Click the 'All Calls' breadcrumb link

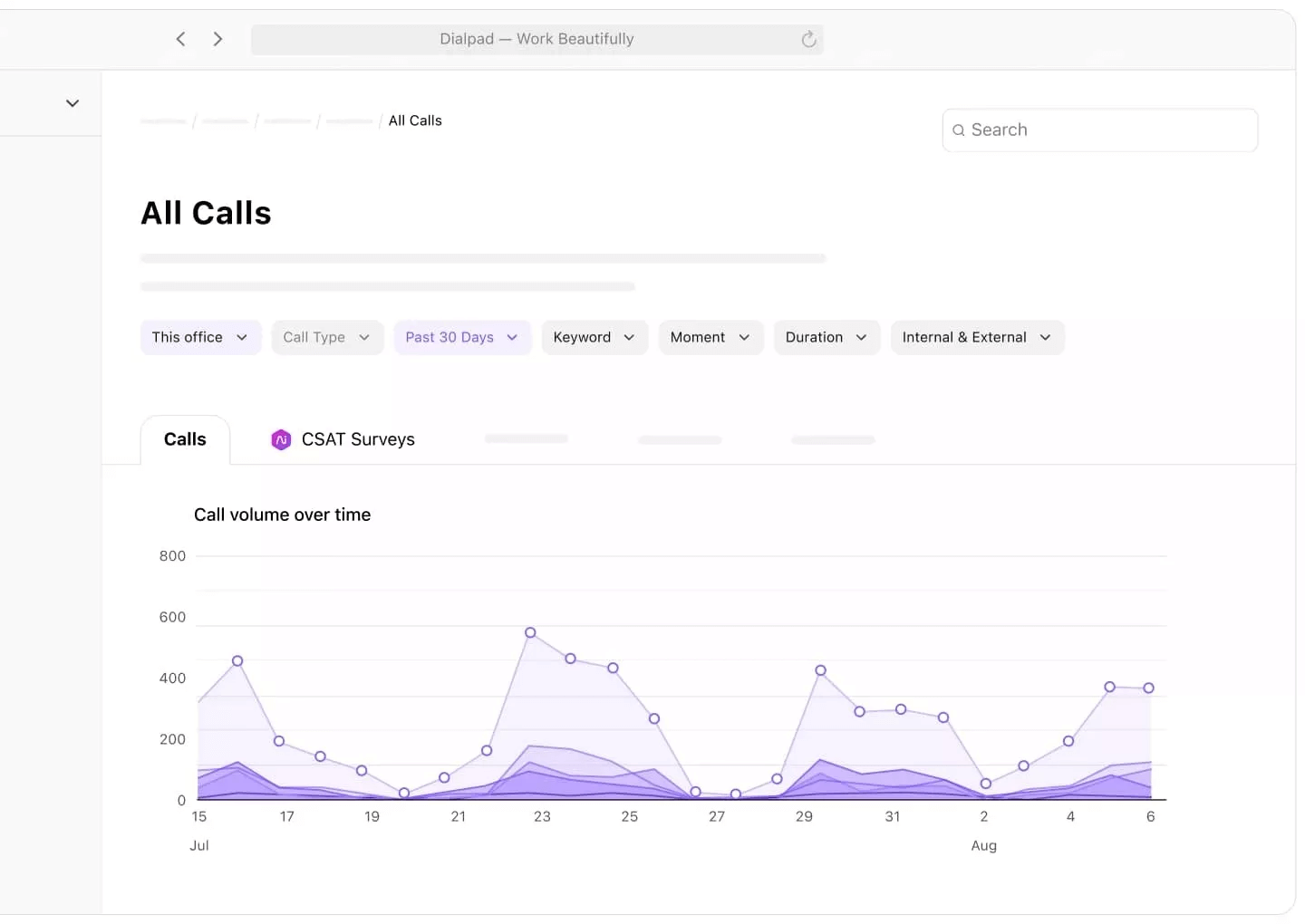(414, 120)
